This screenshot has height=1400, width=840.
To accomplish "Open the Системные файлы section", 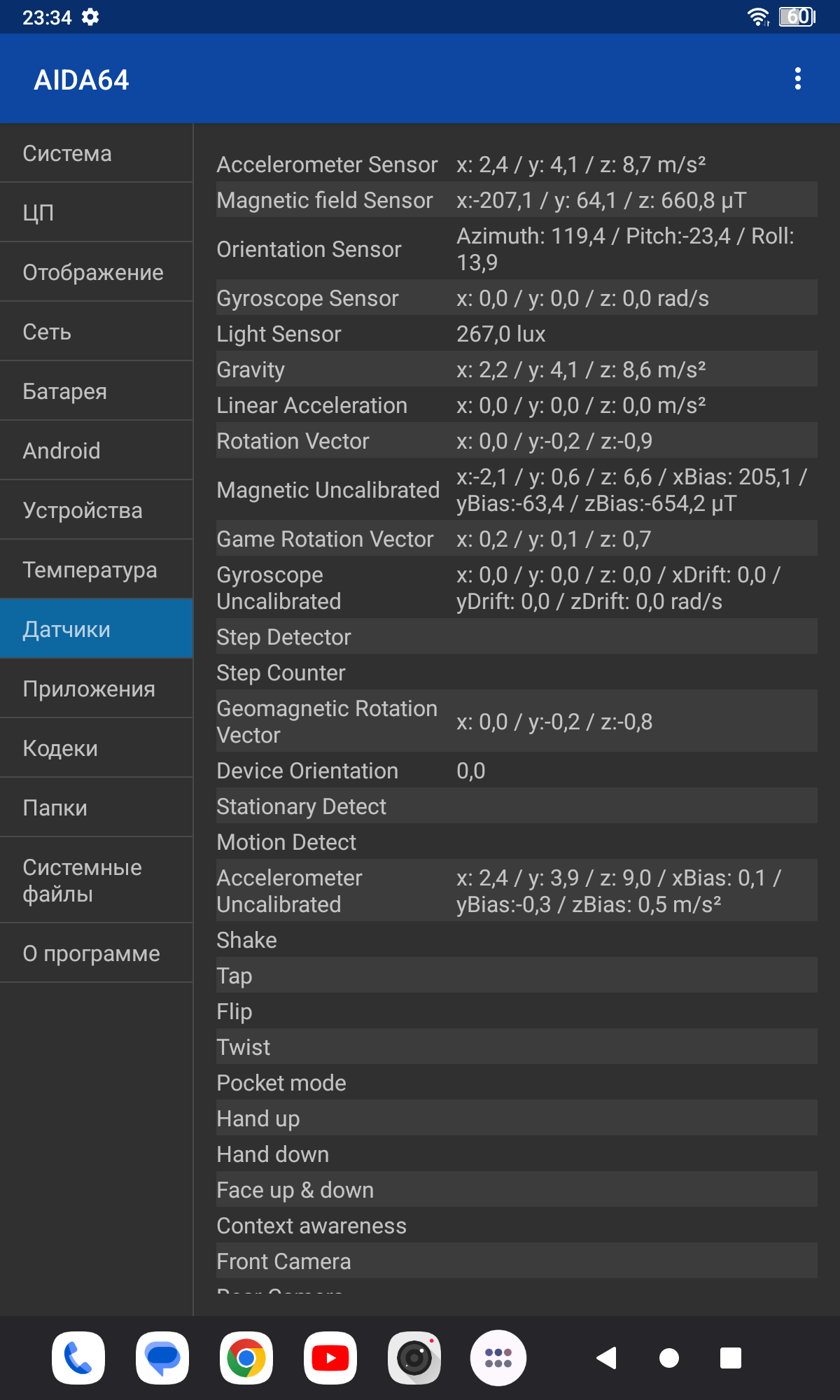I will pyautogui.click(x=97, y=881).
